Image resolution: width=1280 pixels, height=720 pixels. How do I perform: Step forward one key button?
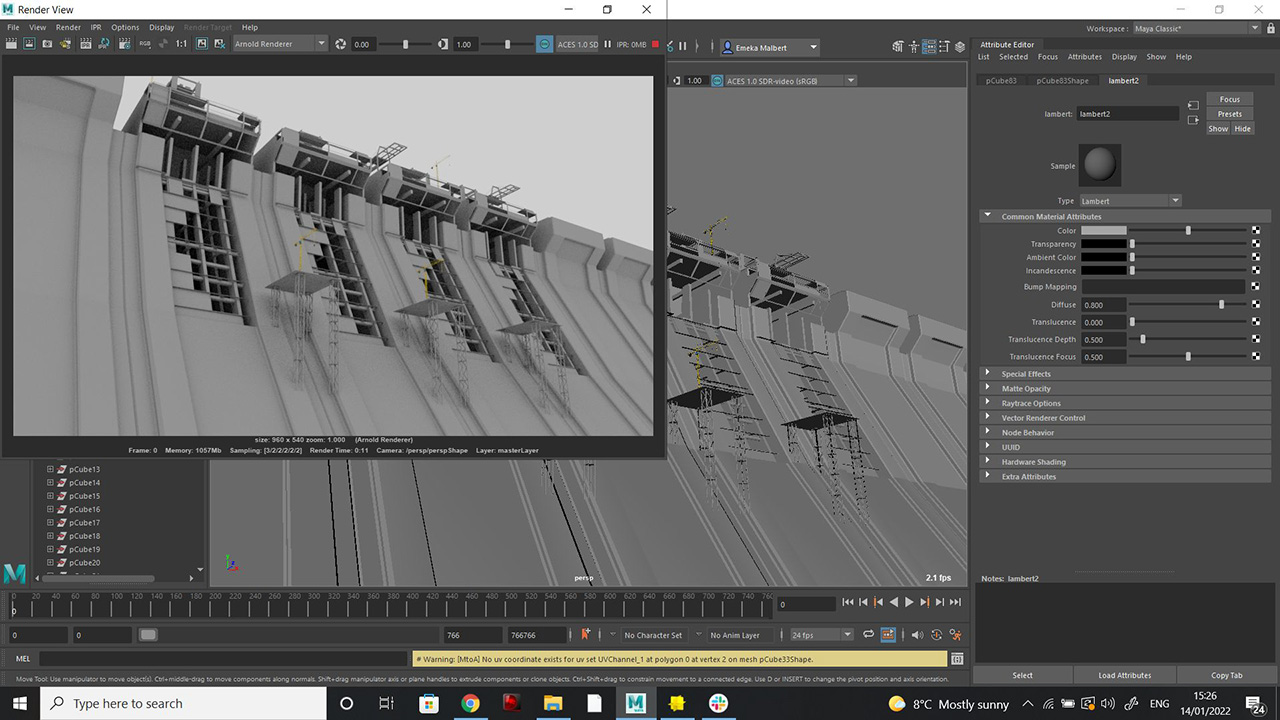click(x=925, y=602)
